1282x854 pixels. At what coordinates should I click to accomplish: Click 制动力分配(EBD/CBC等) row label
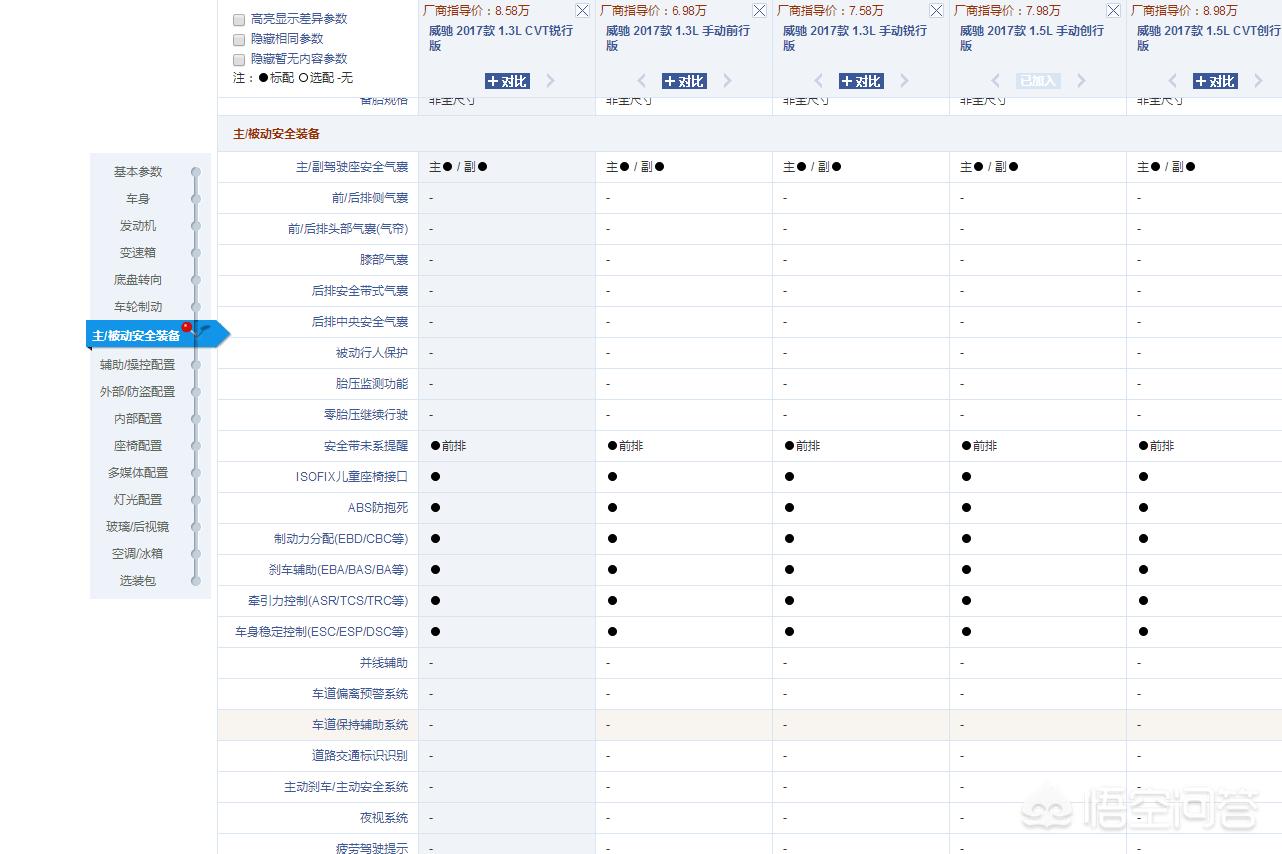tap(341, 539)
